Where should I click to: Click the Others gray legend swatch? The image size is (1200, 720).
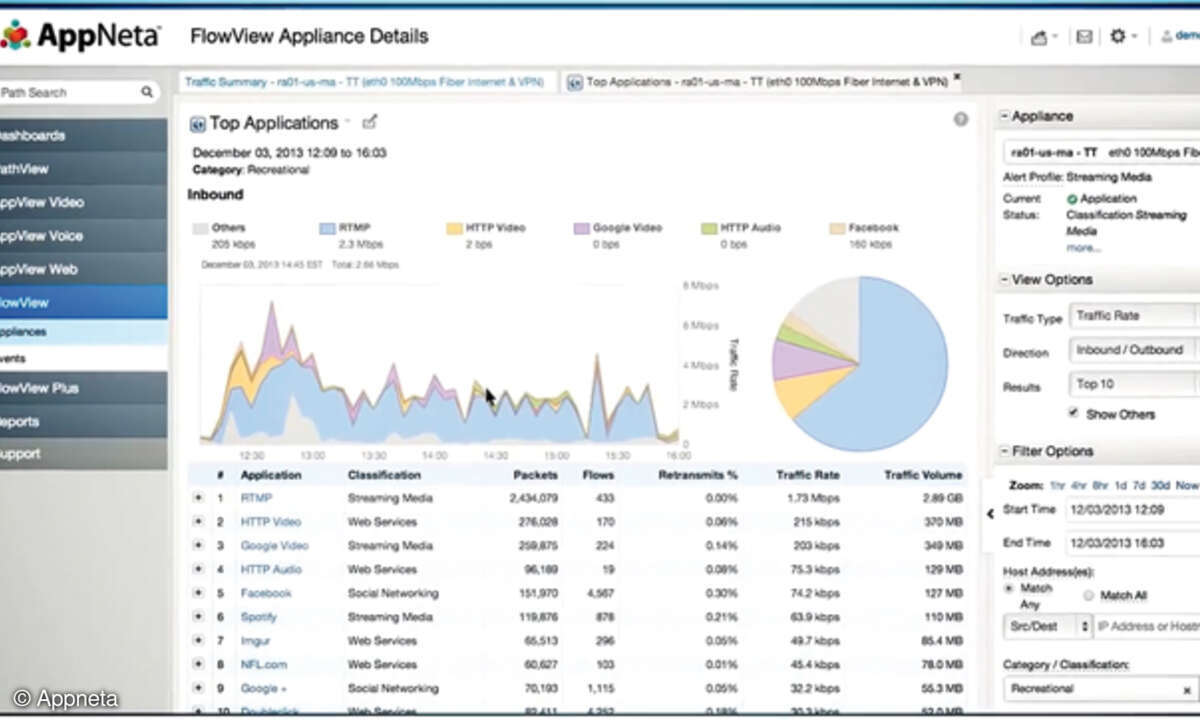pos(200,228)
